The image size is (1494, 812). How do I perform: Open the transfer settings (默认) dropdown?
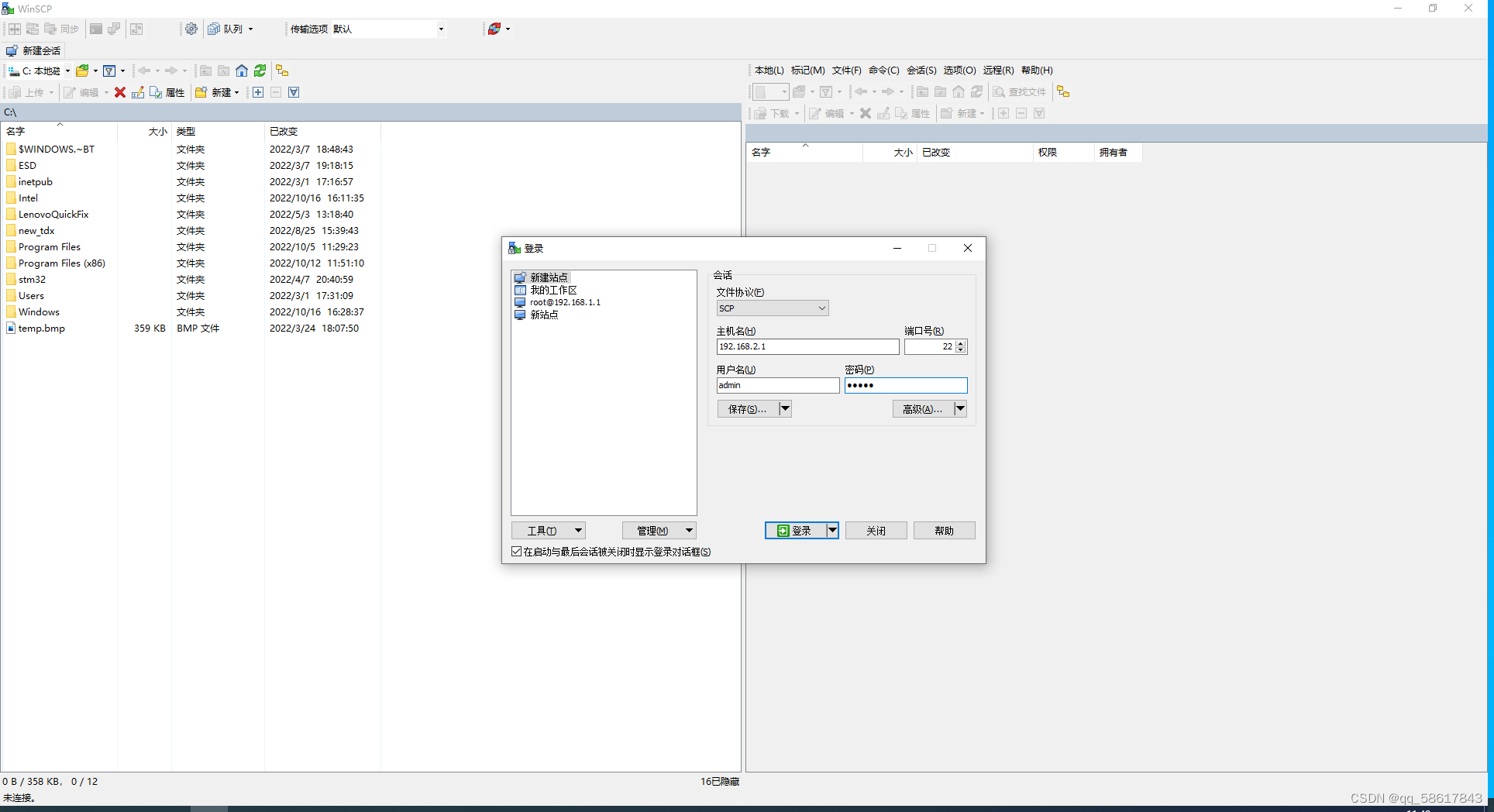[441, 29]
